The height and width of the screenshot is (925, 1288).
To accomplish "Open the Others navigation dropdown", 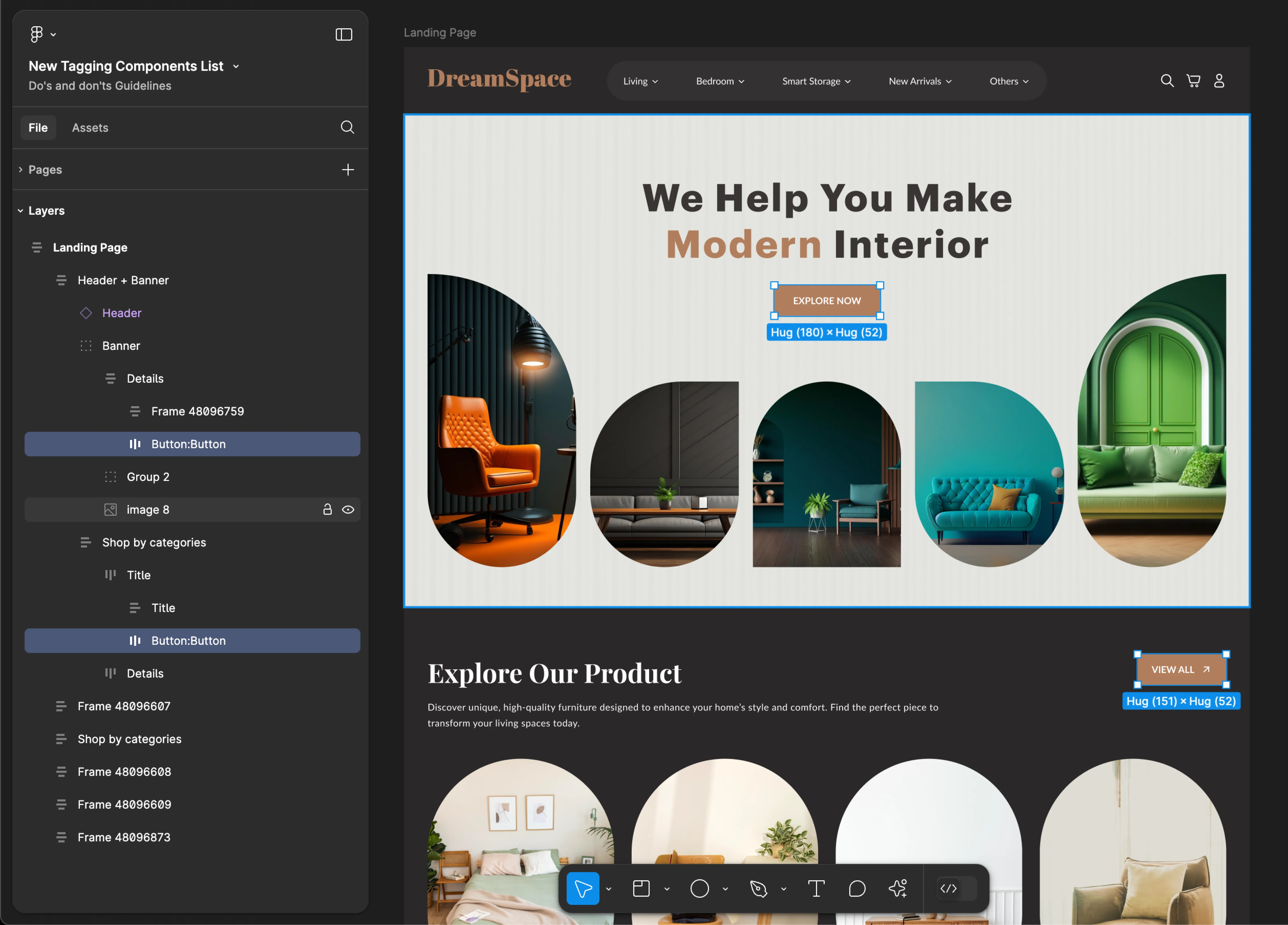I will tap(1009, 81).
